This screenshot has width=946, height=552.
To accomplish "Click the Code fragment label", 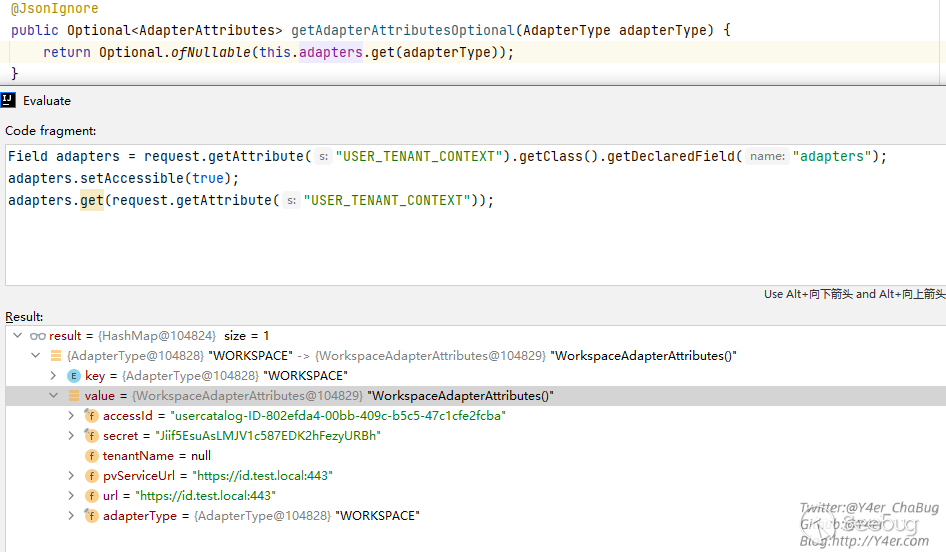I will [x=51, y=130].
